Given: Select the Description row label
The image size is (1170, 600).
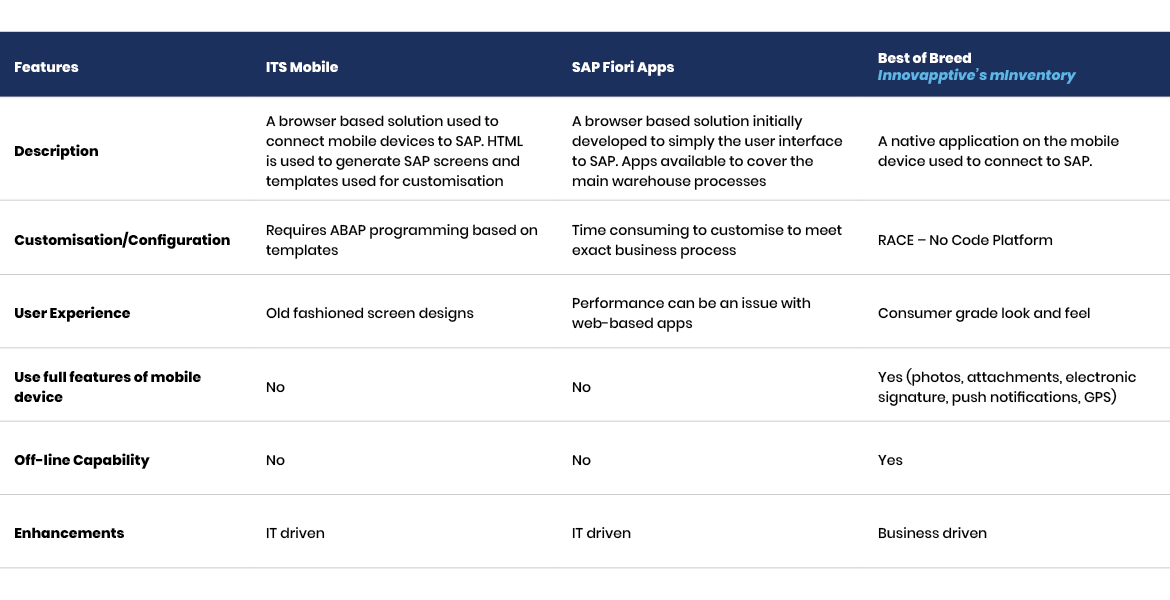Looking at the screenshot, I should click(x=56, y=151).
